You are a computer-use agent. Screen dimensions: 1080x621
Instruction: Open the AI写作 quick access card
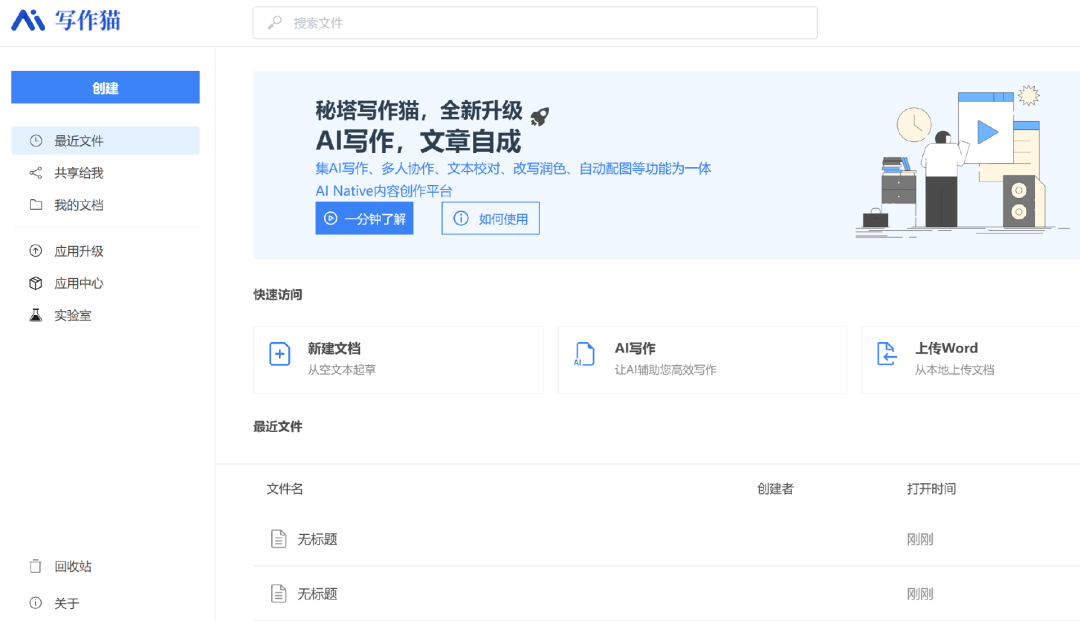pos(702,359)
